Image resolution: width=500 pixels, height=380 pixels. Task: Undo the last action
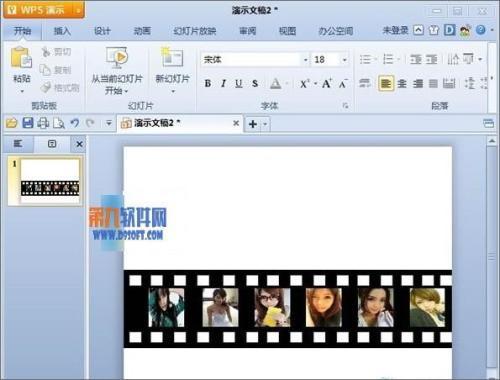74,123
